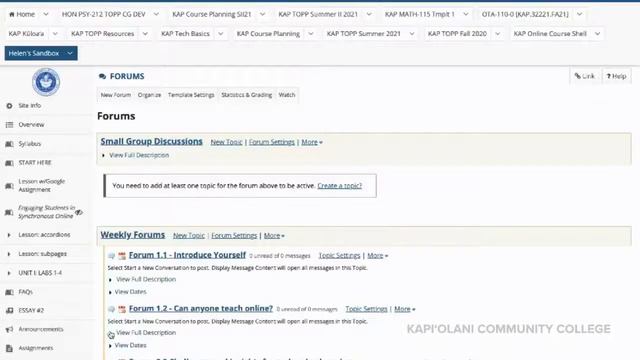Click the START HERE lesson icon

pyautogui.click(x=9, y=163)
